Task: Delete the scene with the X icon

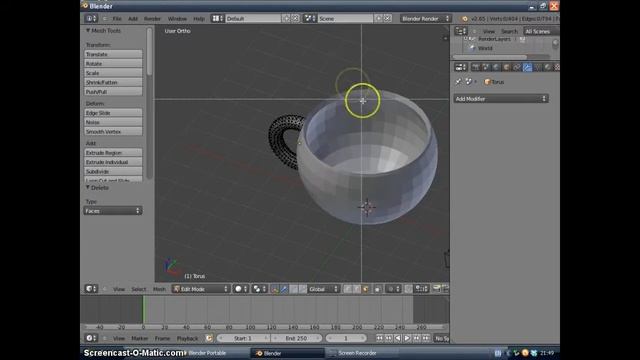Action: pyautogui.click(x=387, y=18)
